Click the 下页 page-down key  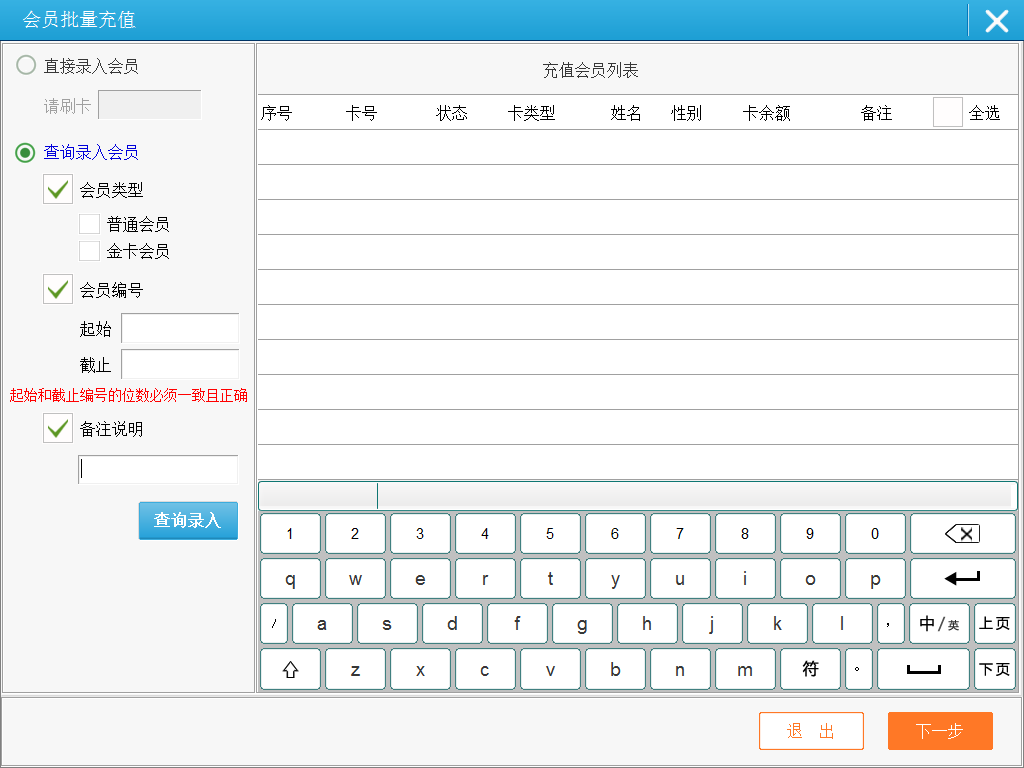[x=994, y=669]
